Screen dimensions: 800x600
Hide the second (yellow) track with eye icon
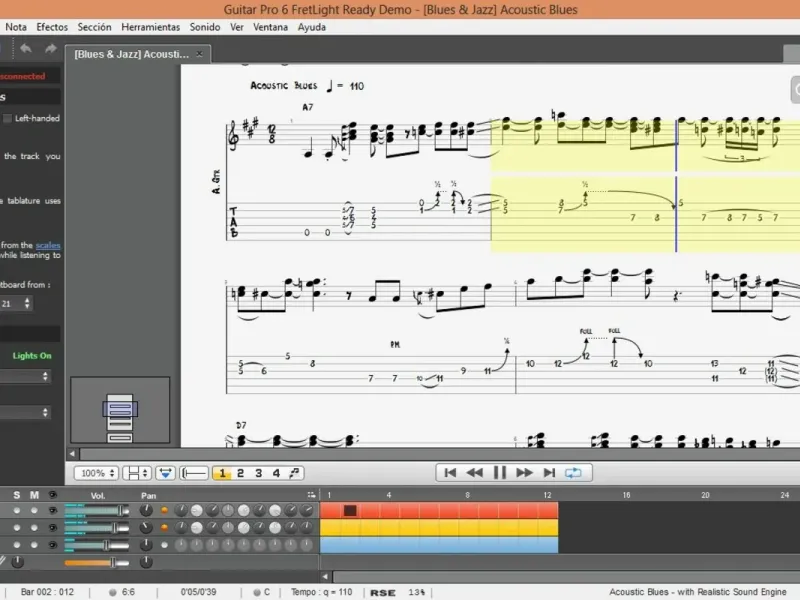[53, 528]
